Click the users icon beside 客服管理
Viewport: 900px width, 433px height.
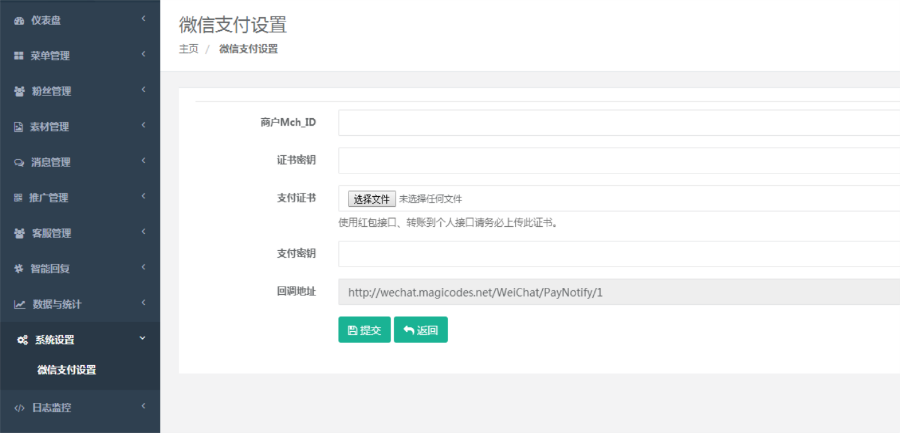[20, 234]
